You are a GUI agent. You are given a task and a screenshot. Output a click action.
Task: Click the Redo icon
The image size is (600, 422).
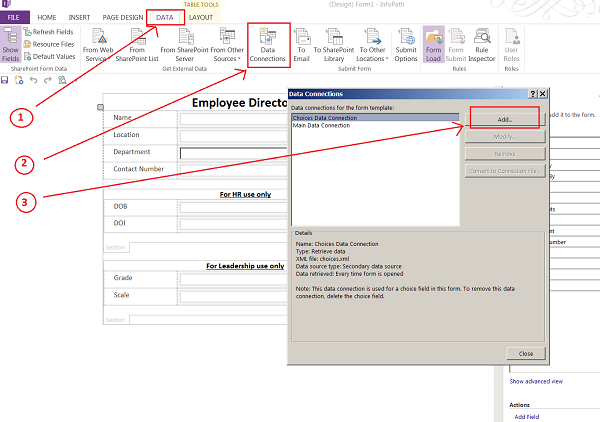pyautogui.click(x=48, y=80)
